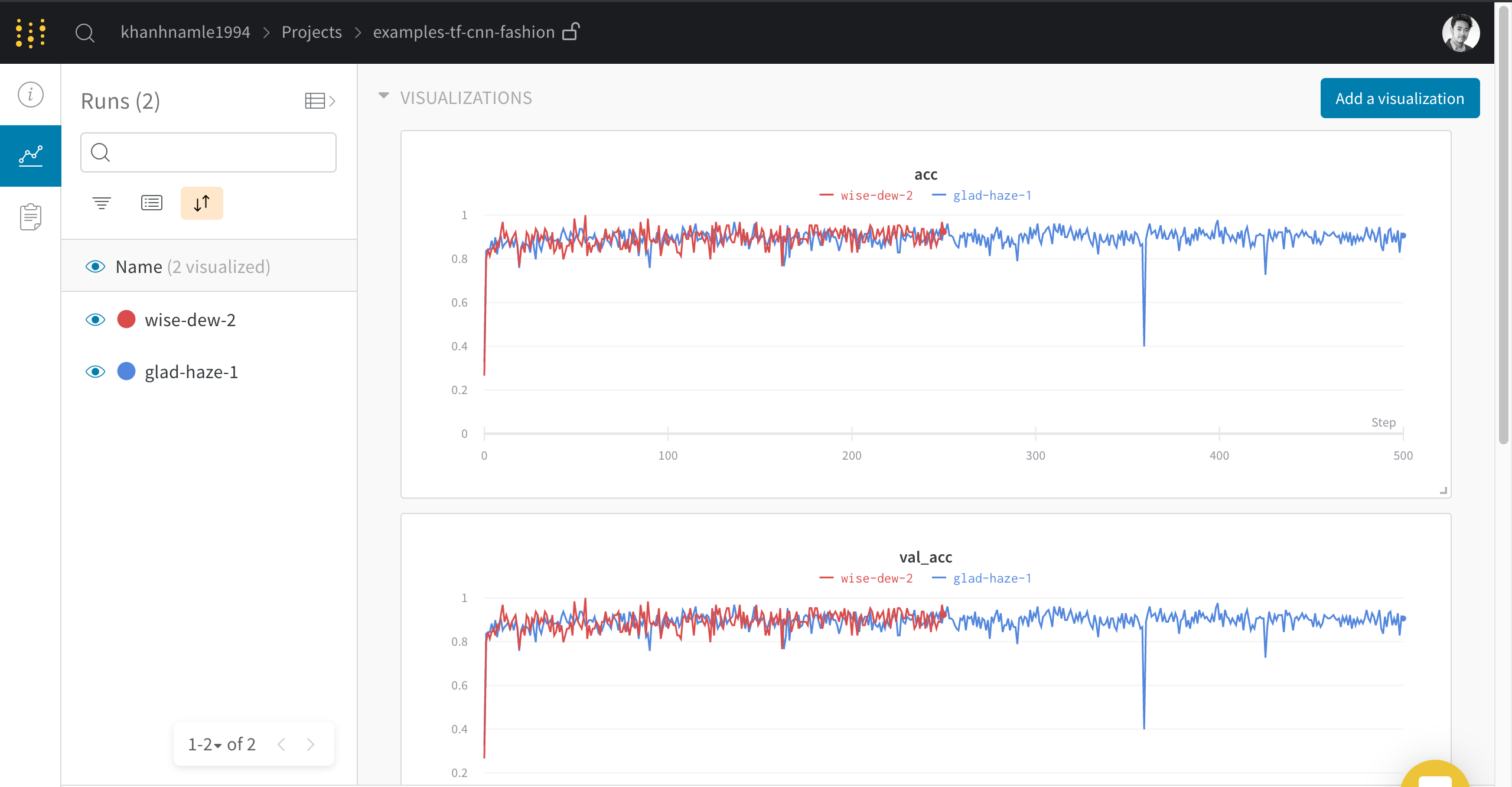Image resolution: width=1512 pixels, height=787 pixels.
Task: Change the red color dot of wise-dew-2
Action: pos(126,320)
